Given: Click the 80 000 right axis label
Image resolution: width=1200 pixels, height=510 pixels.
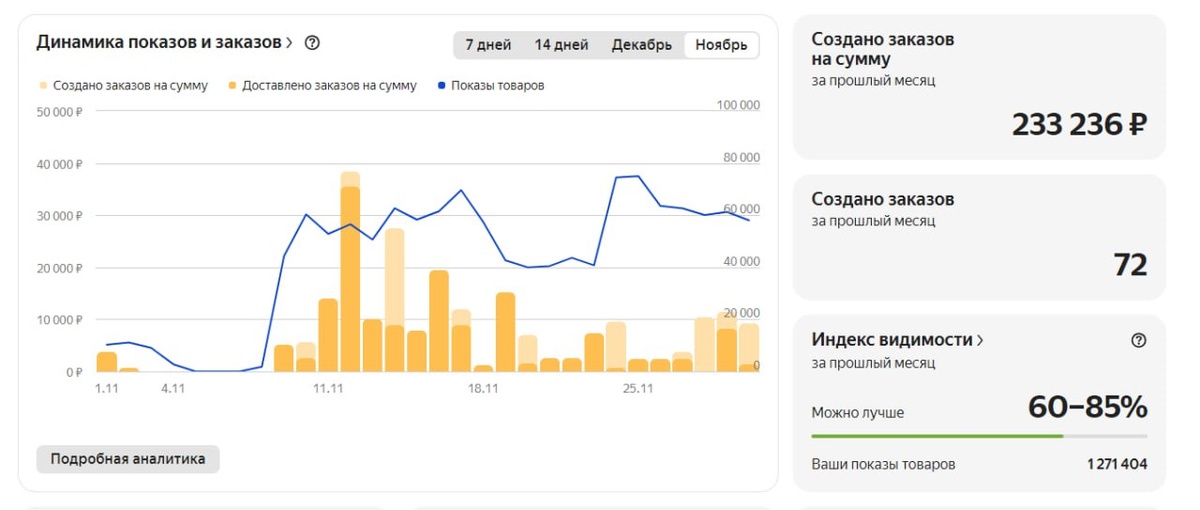Looking at the screenshot, I should pos(741,157).
